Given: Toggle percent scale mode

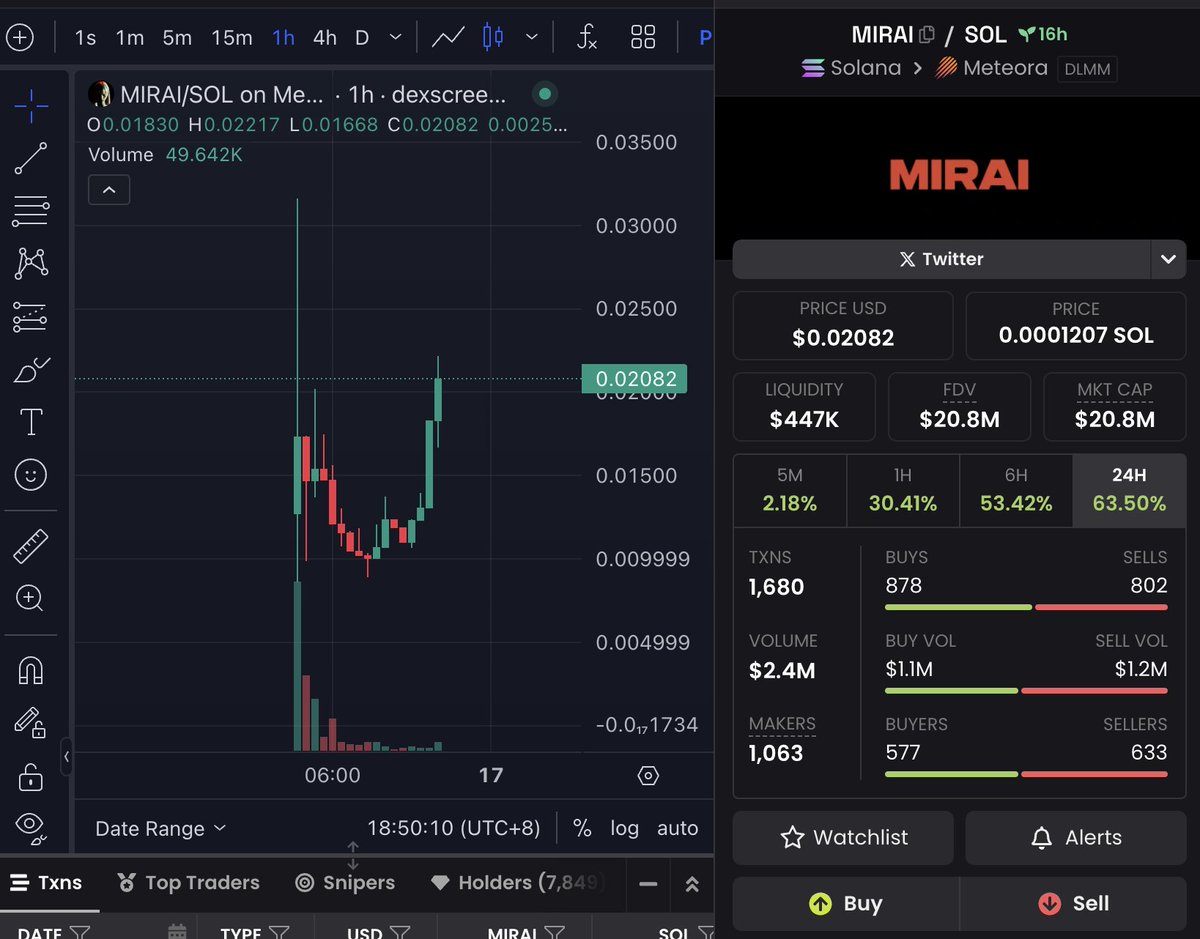Looking at the screenshot, I should point(582,828).
